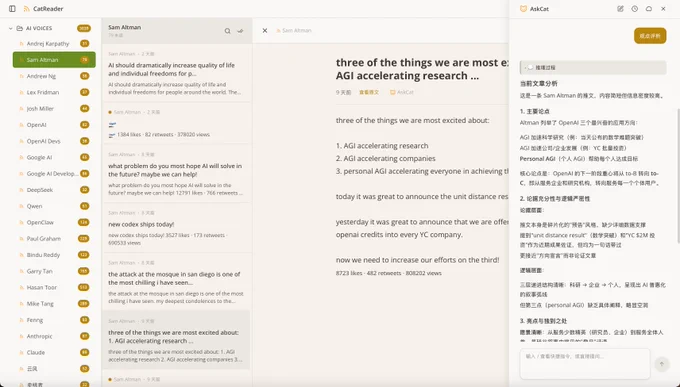The image size is (680, 387).
Task: Click the RSS icon beside Claude
Action: tap(21, 353)
